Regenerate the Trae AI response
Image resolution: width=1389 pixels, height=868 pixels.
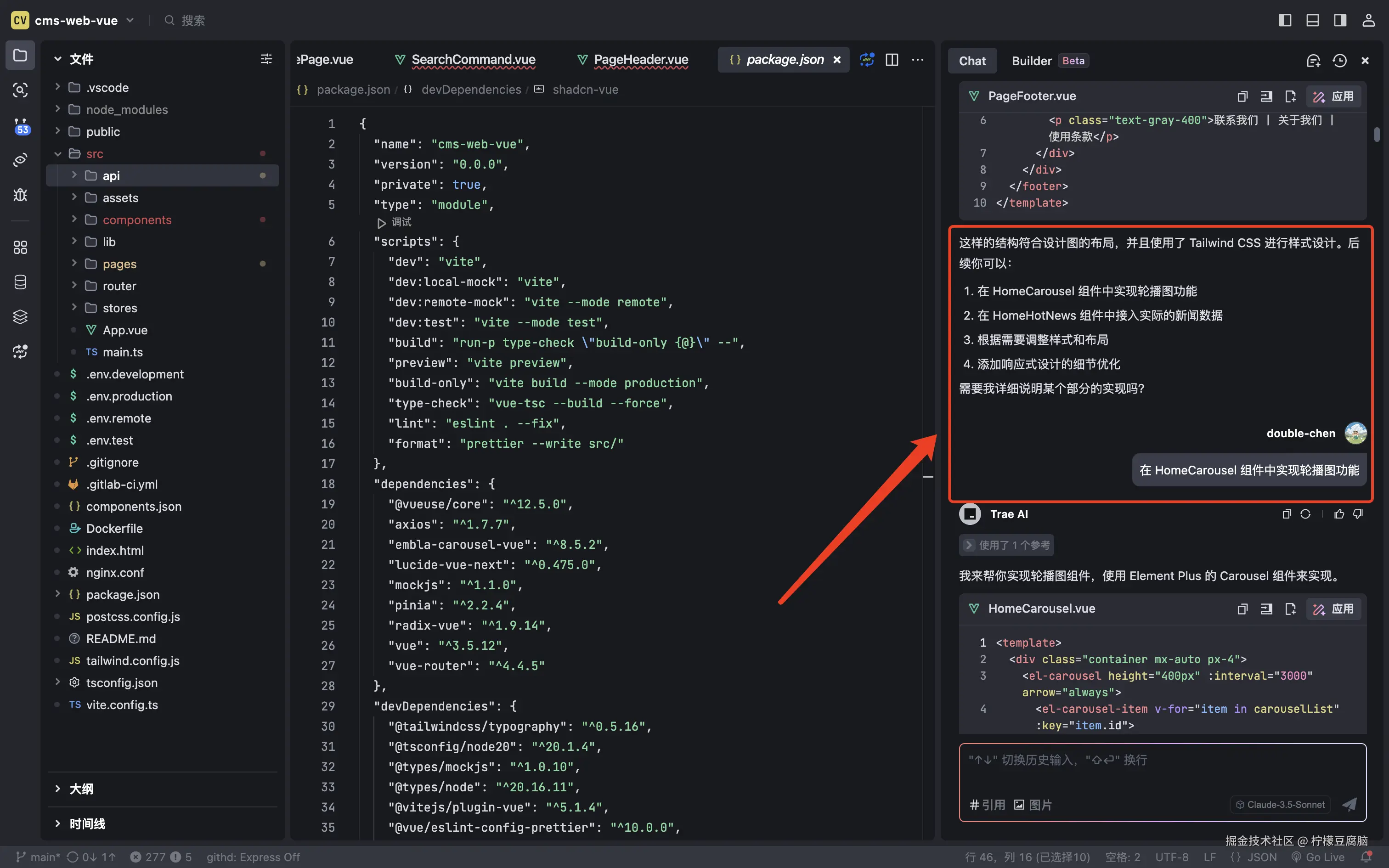click(1305, 514)
